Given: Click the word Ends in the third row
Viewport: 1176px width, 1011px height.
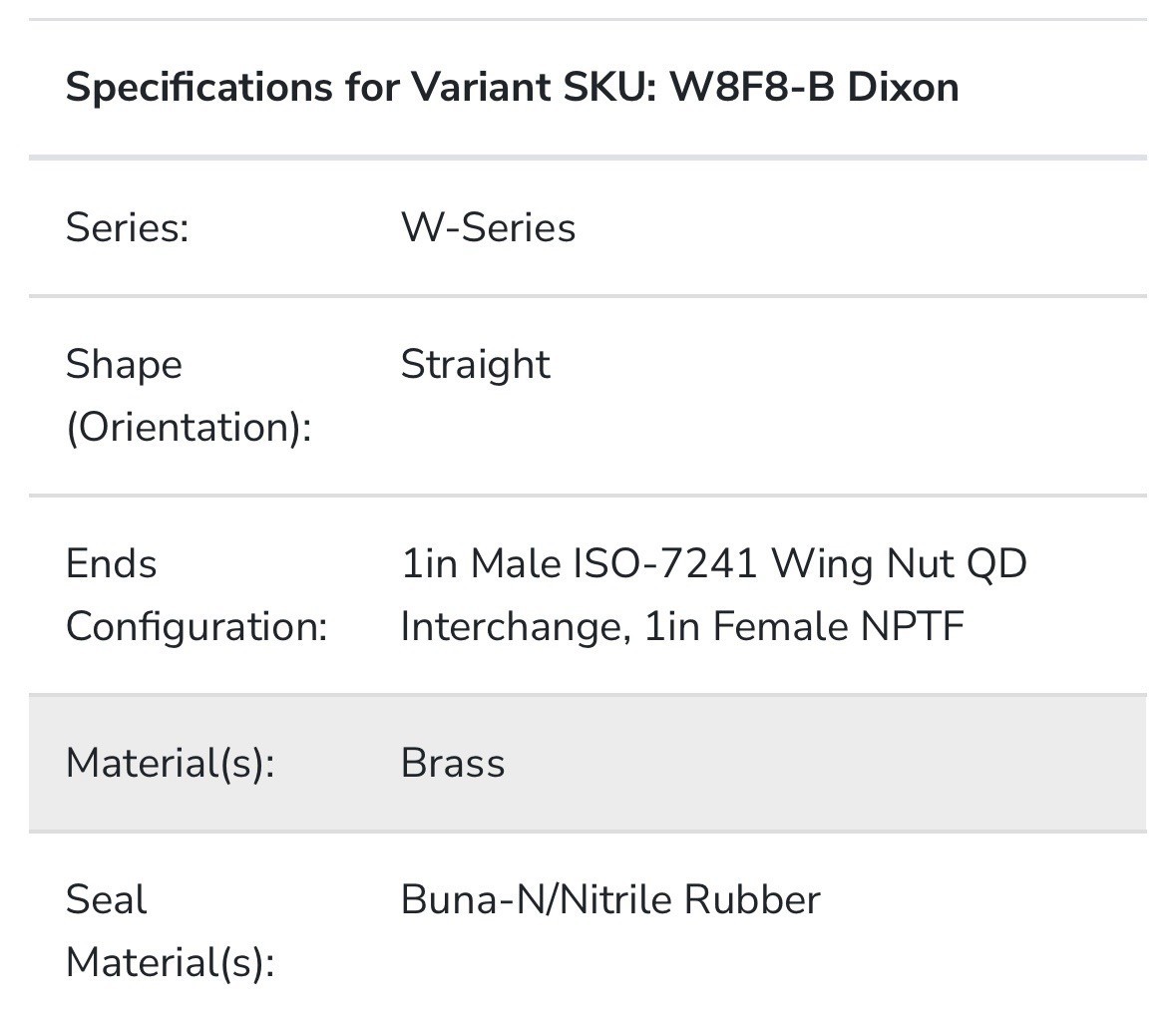Looking at the screenshot, I should click(x=111, y=563).
